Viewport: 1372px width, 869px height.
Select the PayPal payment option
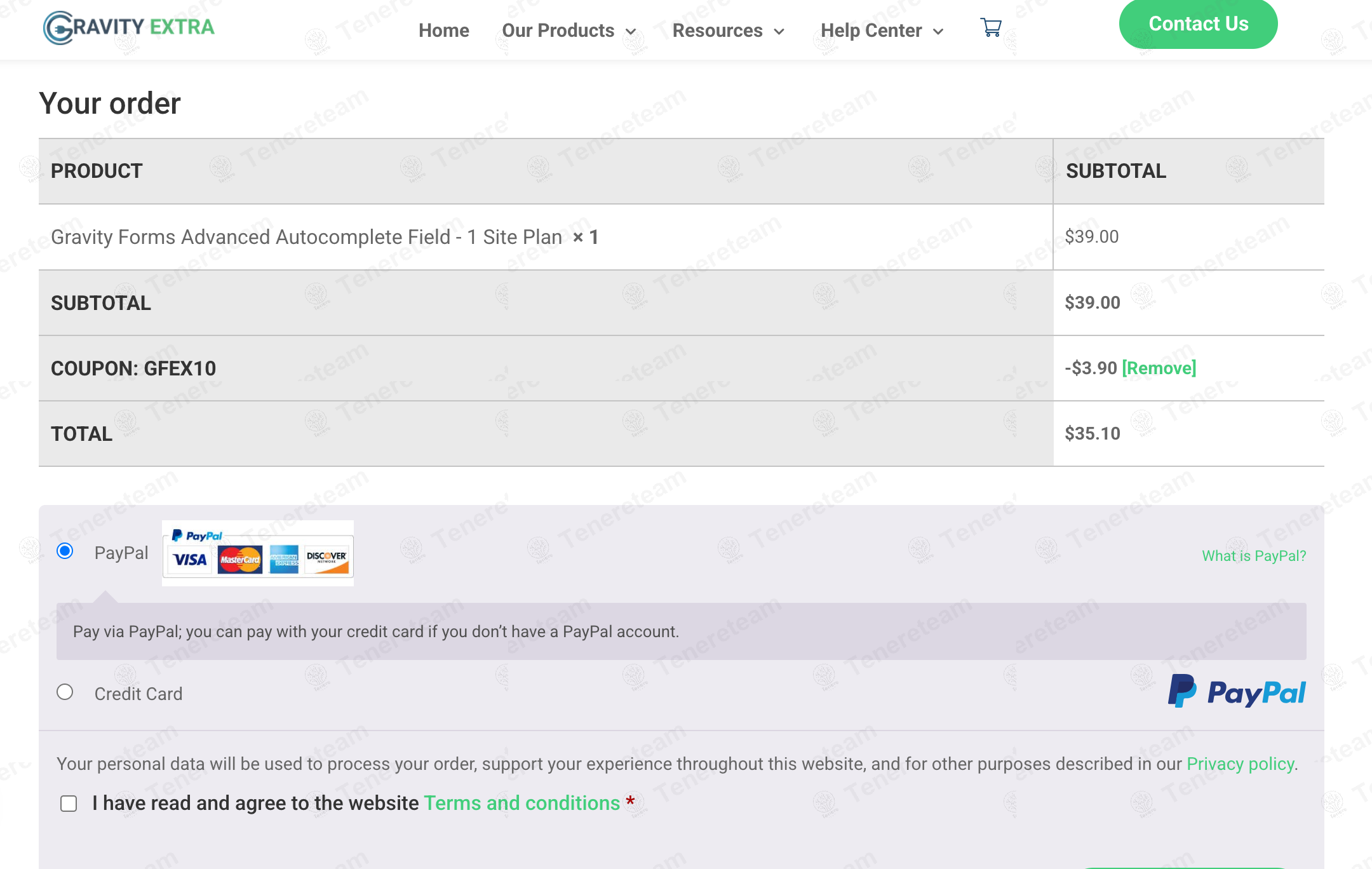65,551
